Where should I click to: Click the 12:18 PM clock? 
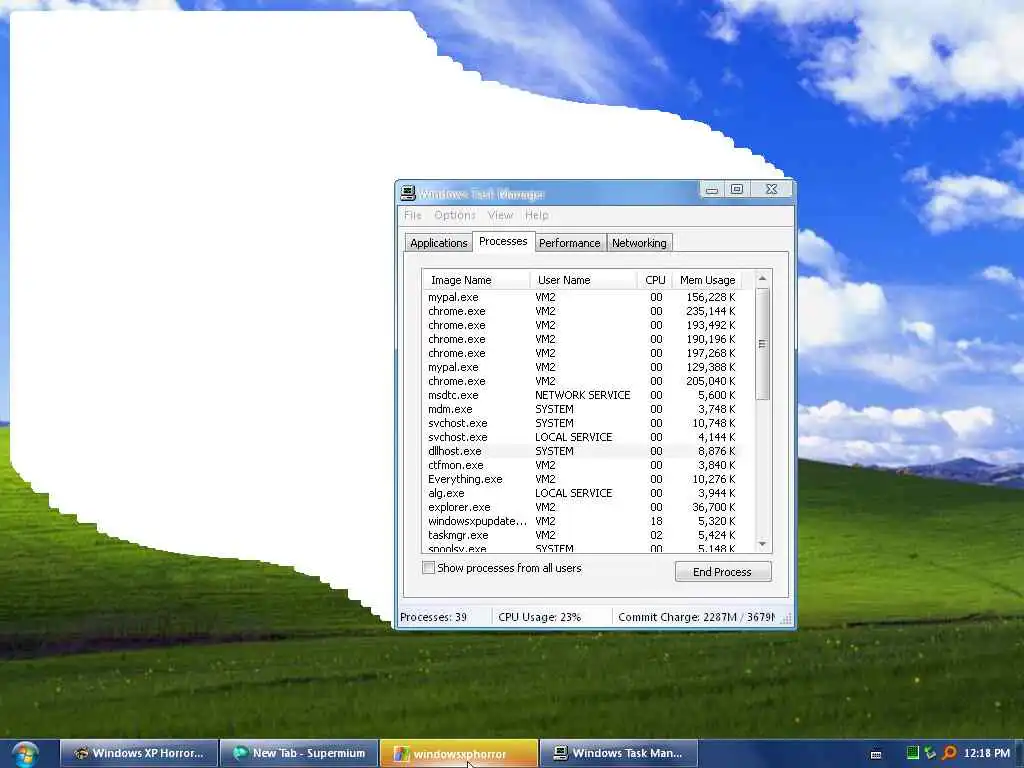pyautogui.click(x=987, y=753)
